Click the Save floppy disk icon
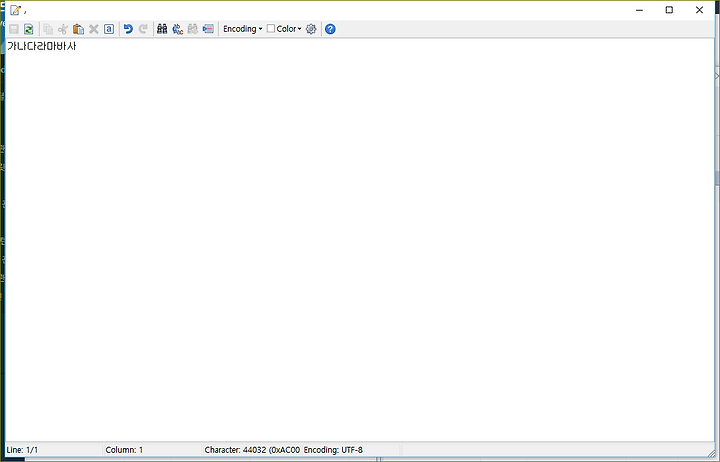This screenshot has height=462, width=720. tap(14, 29)
